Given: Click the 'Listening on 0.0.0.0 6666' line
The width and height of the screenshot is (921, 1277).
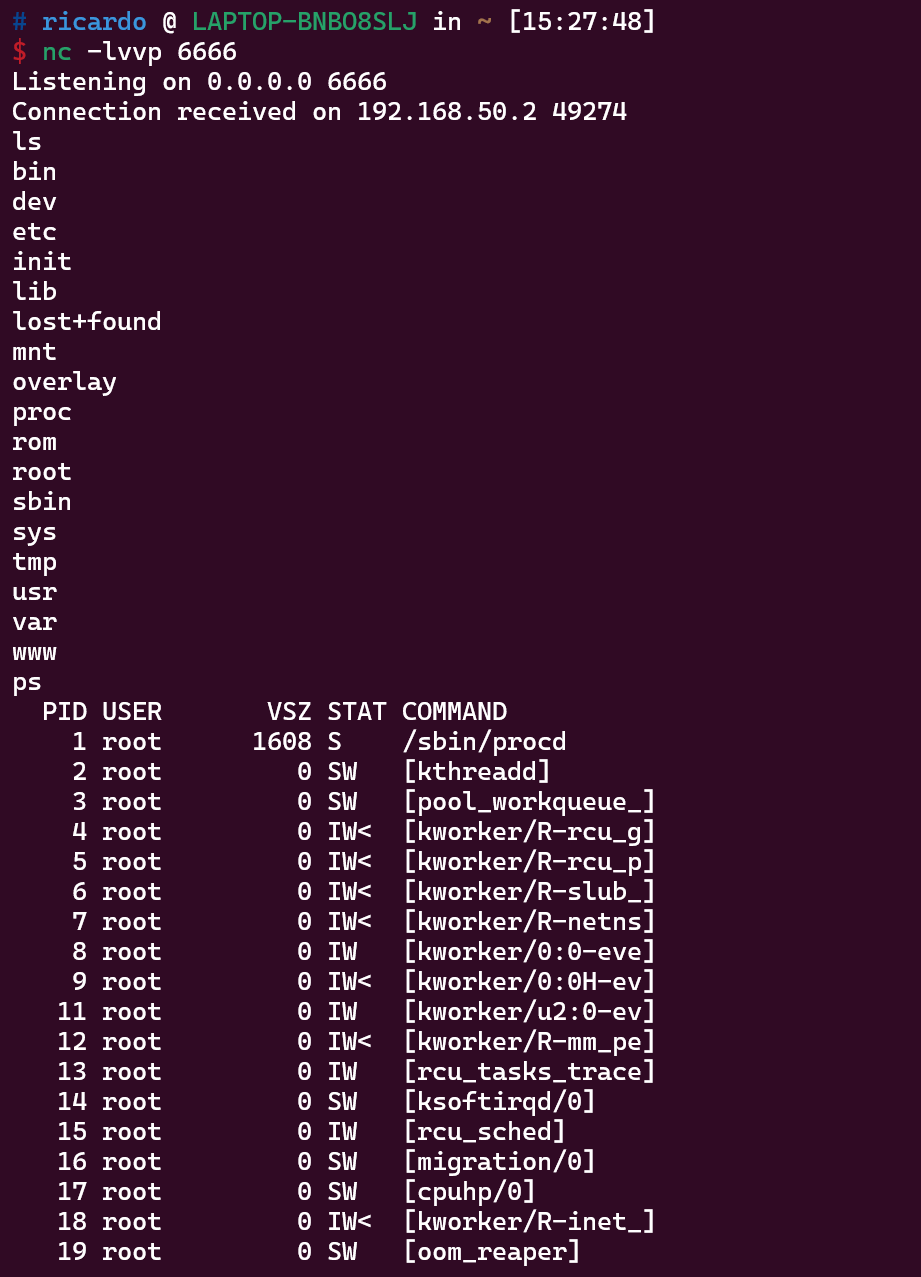Looking at the screenshot, I should [x=199, y=82].
